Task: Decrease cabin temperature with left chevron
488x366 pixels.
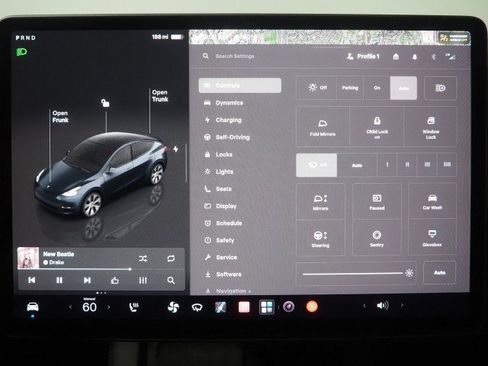Action: point(70,307)
